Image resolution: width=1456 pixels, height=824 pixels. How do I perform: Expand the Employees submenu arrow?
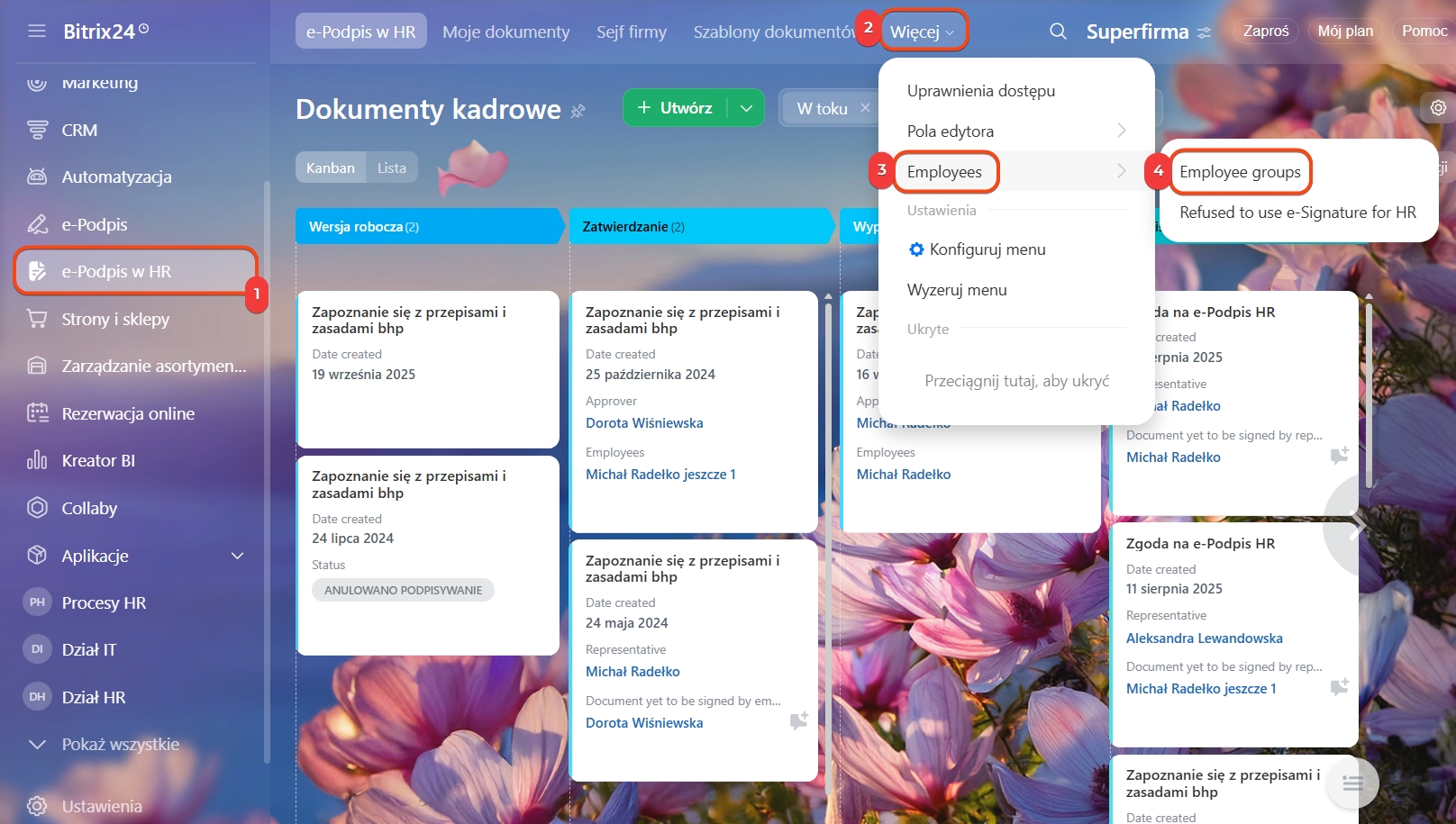pos(1122,171)
